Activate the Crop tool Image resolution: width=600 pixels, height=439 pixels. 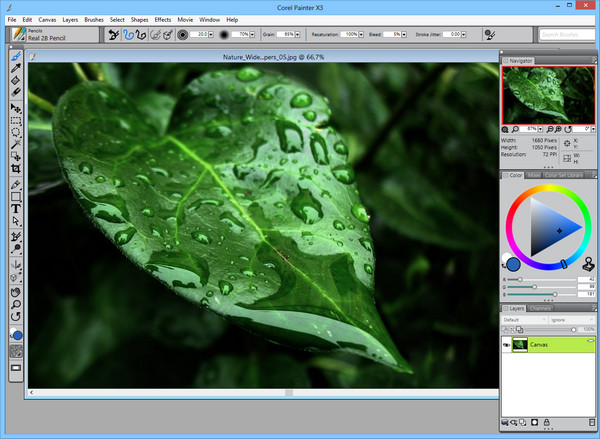16,169
